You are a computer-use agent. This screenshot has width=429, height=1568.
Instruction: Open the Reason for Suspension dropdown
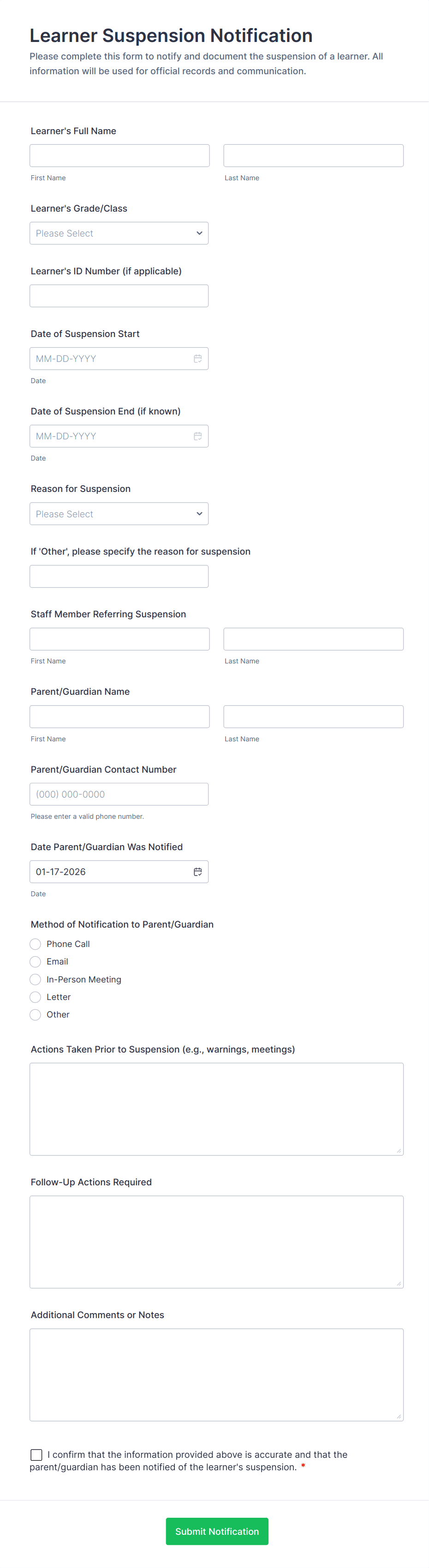119,514
